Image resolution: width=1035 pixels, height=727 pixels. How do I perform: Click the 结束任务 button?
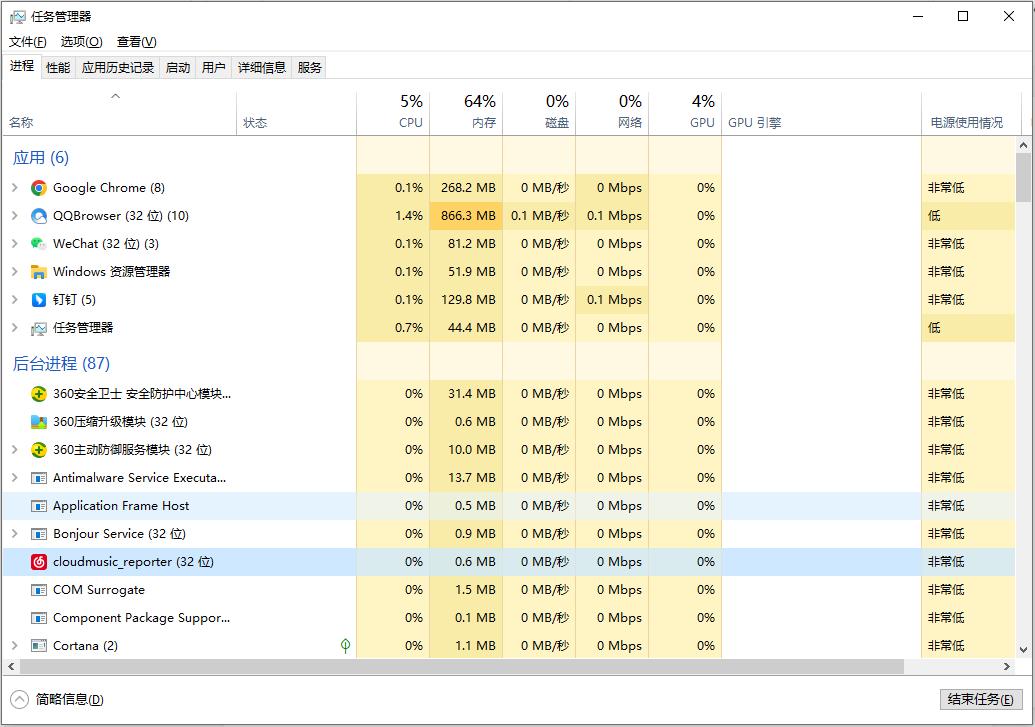tap(980, 699)
